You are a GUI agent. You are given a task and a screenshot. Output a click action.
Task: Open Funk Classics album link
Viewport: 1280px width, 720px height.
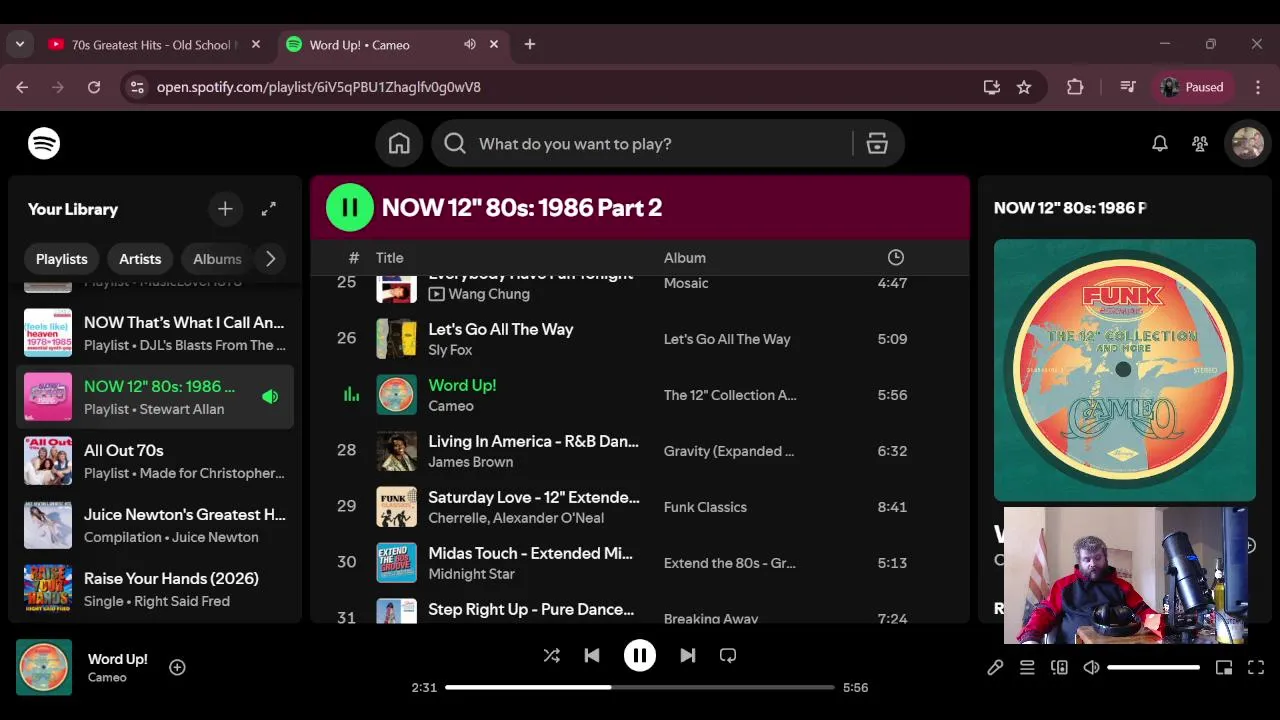coord(705,507)
